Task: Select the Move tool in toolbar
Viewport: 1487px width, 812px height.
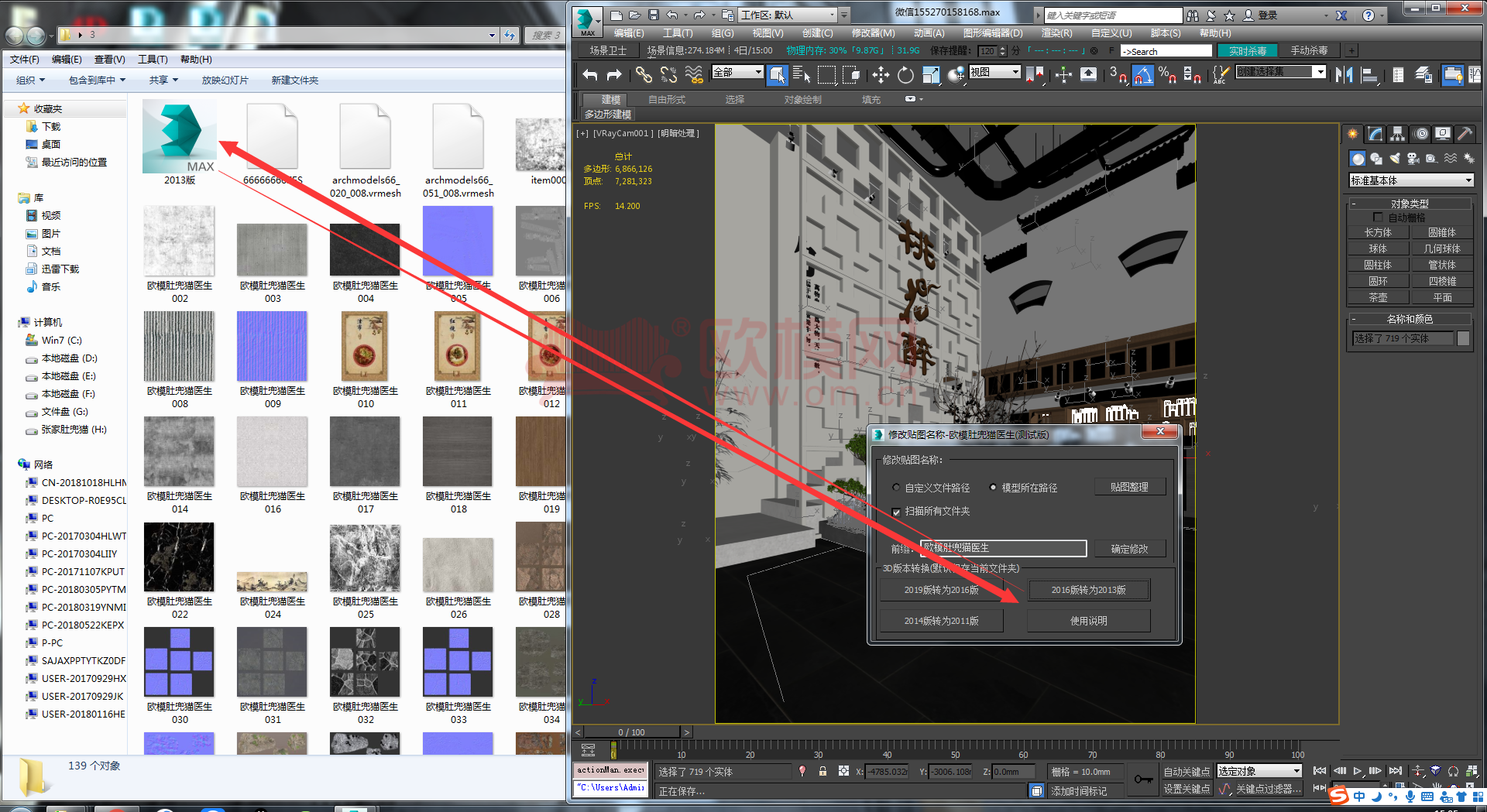Action: click(x=881, y=74)
